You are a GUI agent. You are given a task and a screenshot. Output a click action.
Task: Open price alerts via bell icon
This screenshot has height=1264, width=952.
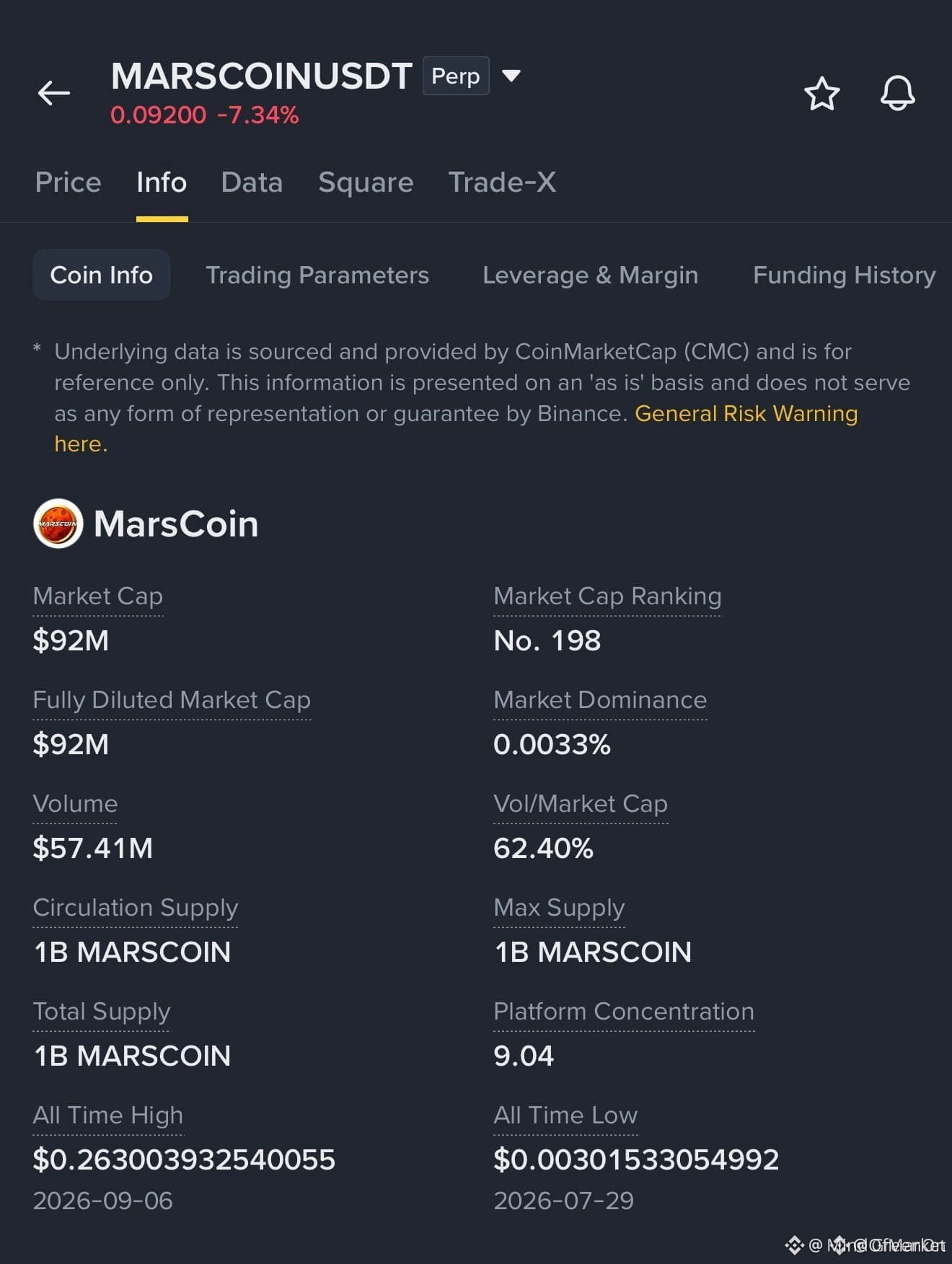pos(897,93)
